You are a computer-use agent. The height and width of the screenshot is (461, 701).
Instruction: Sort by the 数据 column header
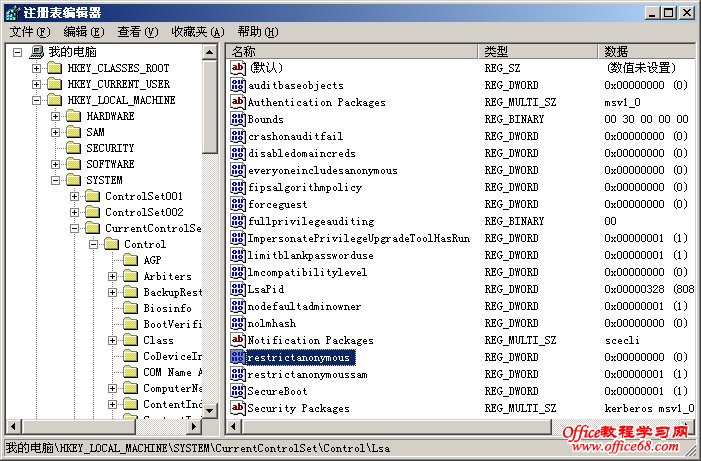tap(647, 51)
